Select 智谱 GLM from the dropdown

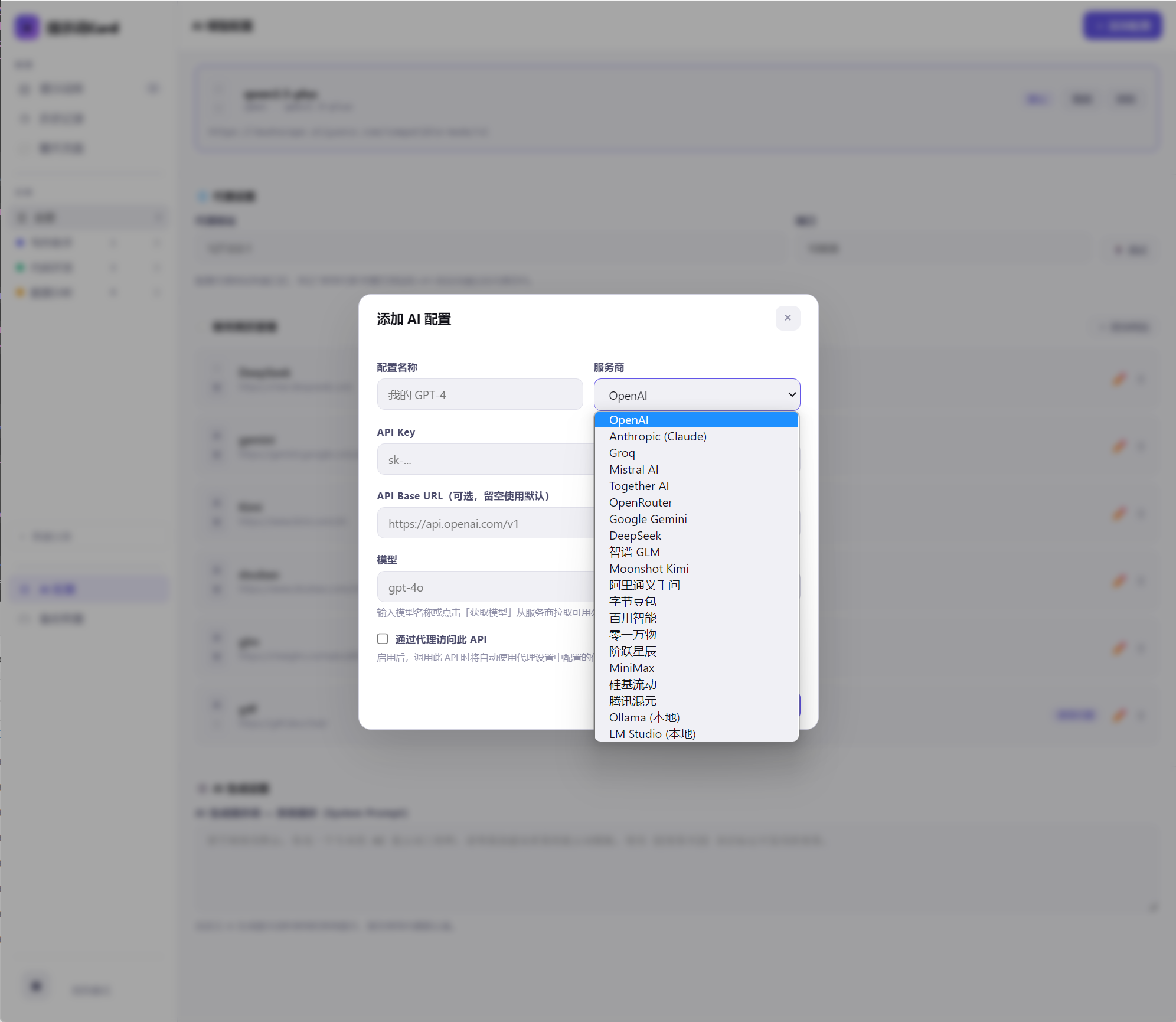tap(697, 552)
